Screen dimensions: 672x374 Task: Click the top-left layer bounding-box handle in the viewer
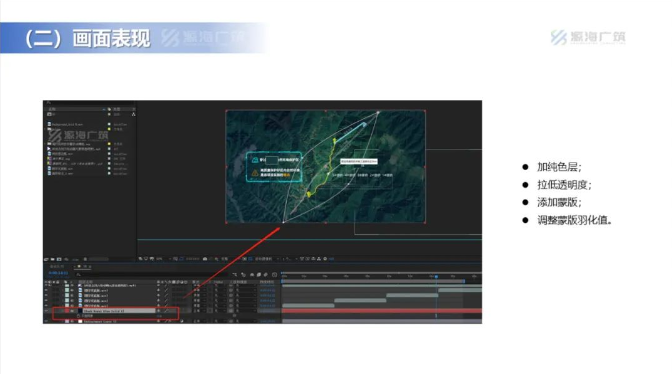(226, 111)
